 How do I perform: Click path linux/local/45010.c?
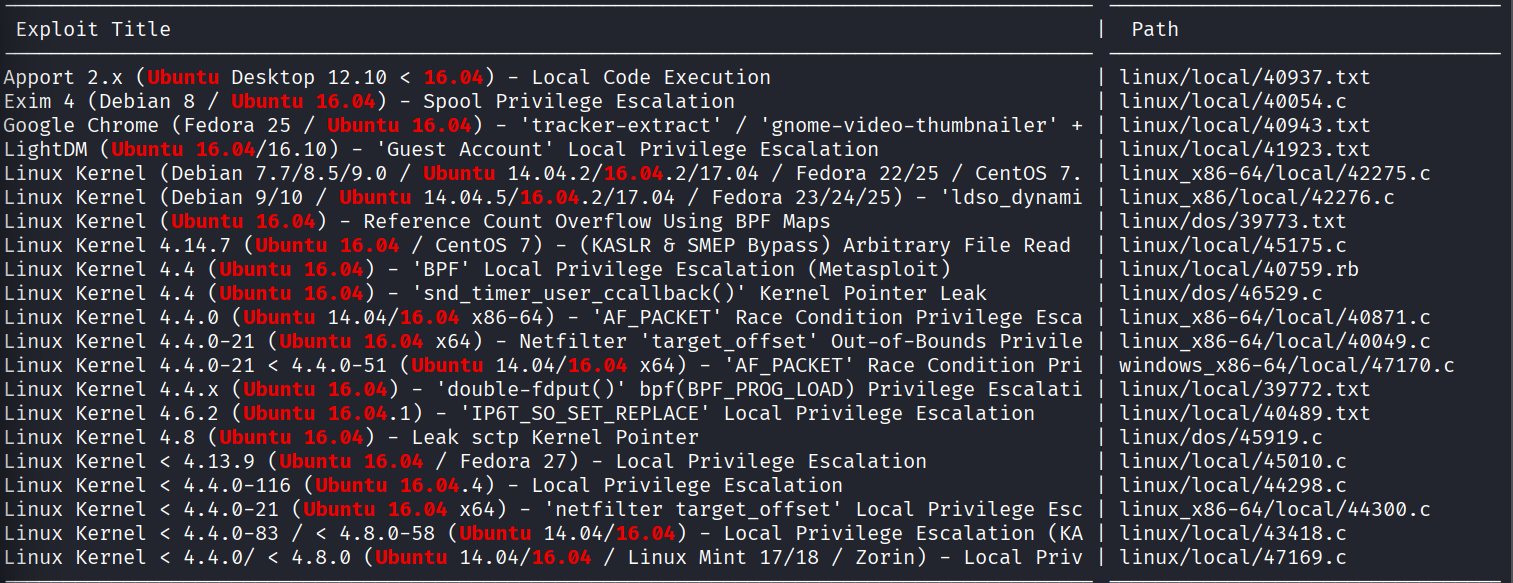pos(1233,461)
